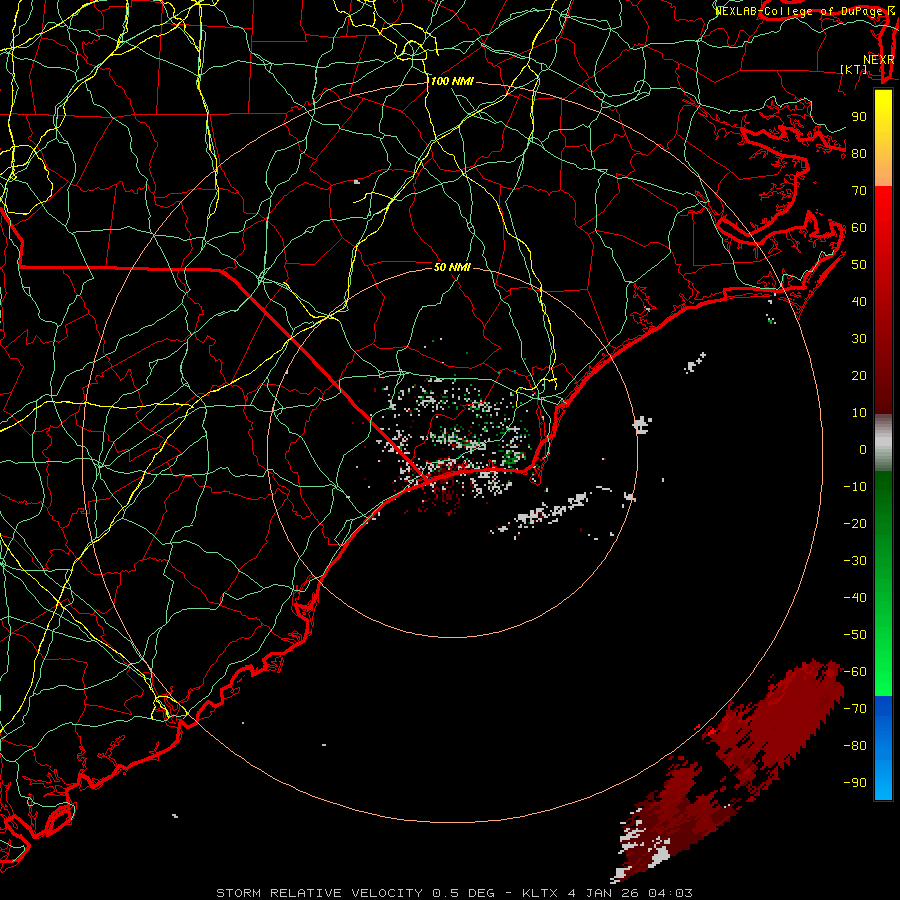The height and width of the screenshot is (900, 900).
Task: Click the footer text STORM RELATIVE VELOCITY
Action: click(x=319, y=893)
